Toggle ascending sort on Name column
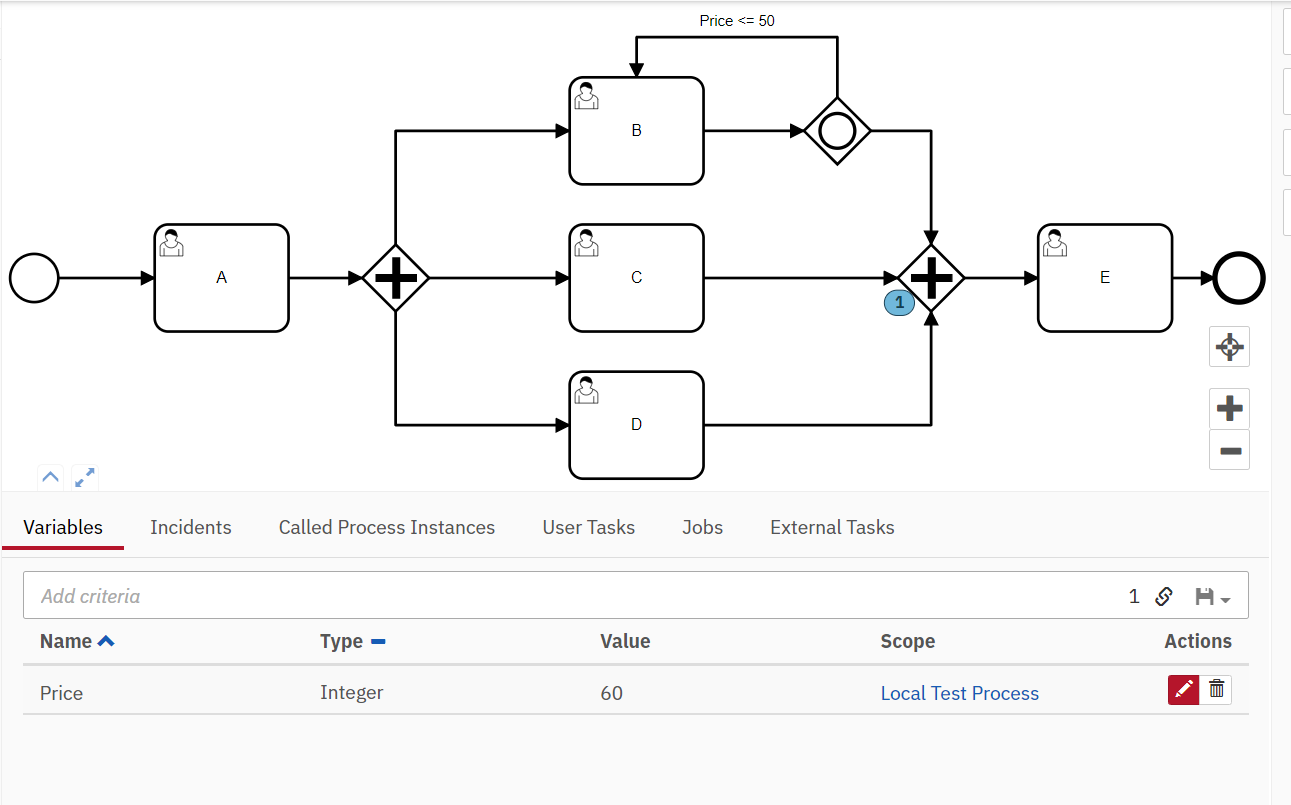Image resolution: width=1291 pixels, height=805 pixels. 106,641
